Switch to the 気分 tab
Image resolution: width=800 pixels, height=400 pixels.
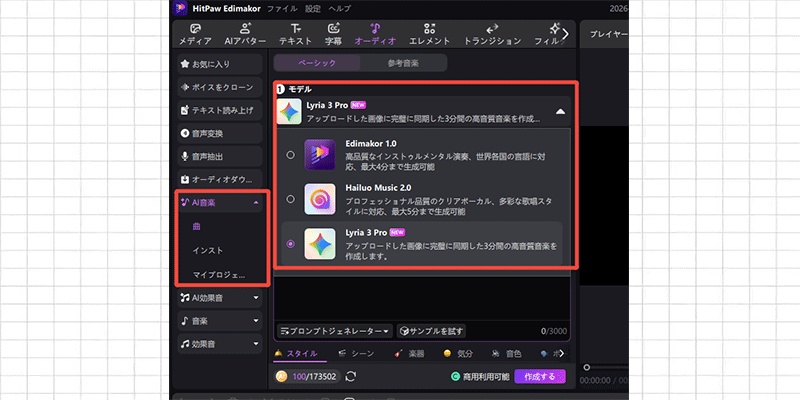point(458,354)
